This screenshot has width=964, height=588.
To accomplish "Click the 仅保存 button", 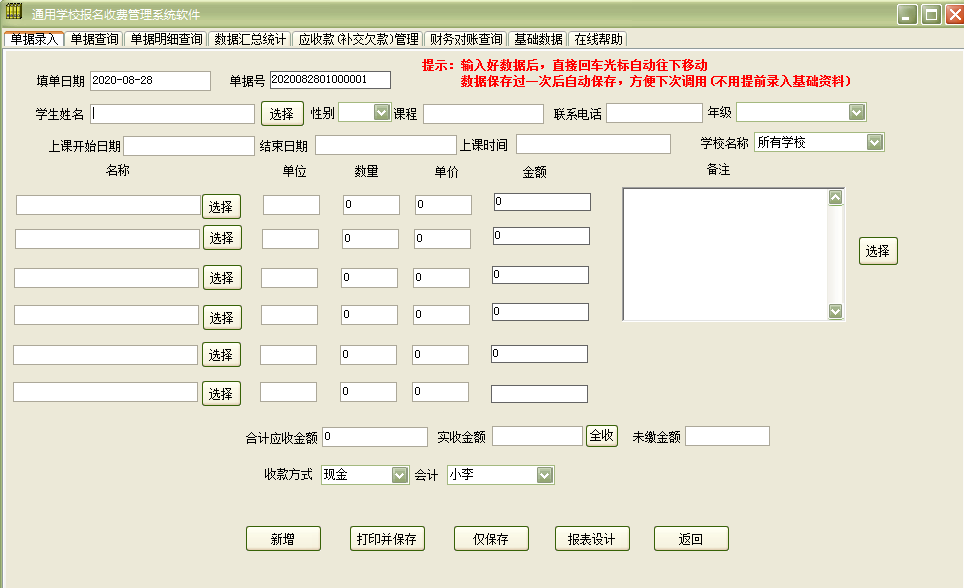I will [x=491, y=538].
